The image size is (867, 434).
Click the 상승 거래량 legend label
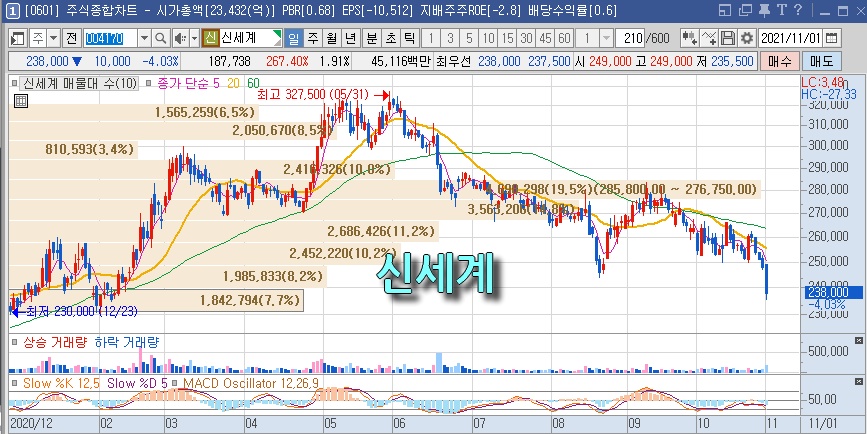pos(55,342)
